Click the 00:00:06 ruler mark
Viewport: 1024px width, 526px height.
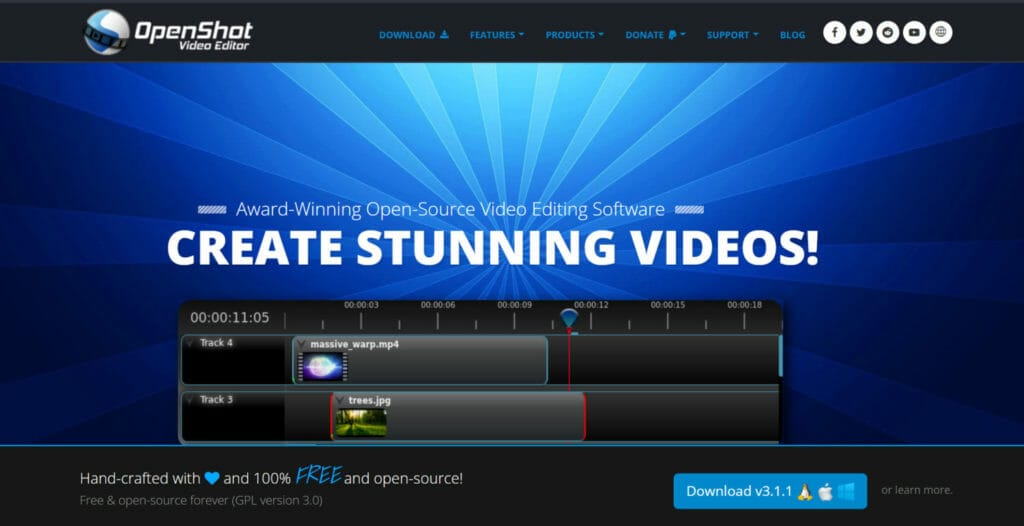pos(438,305)
